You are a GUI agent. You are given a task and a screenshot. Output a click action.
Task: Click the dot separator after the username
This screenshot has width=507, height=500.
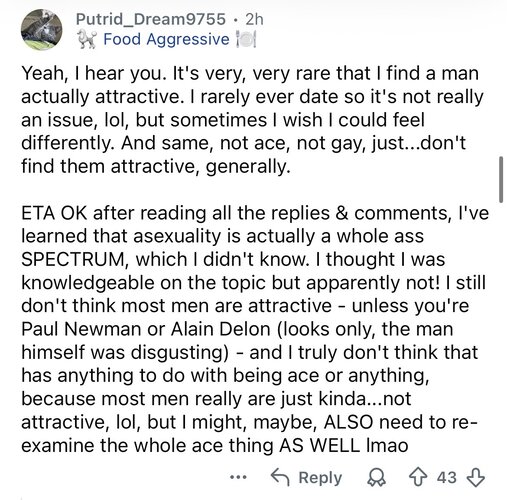click(236, 20)
